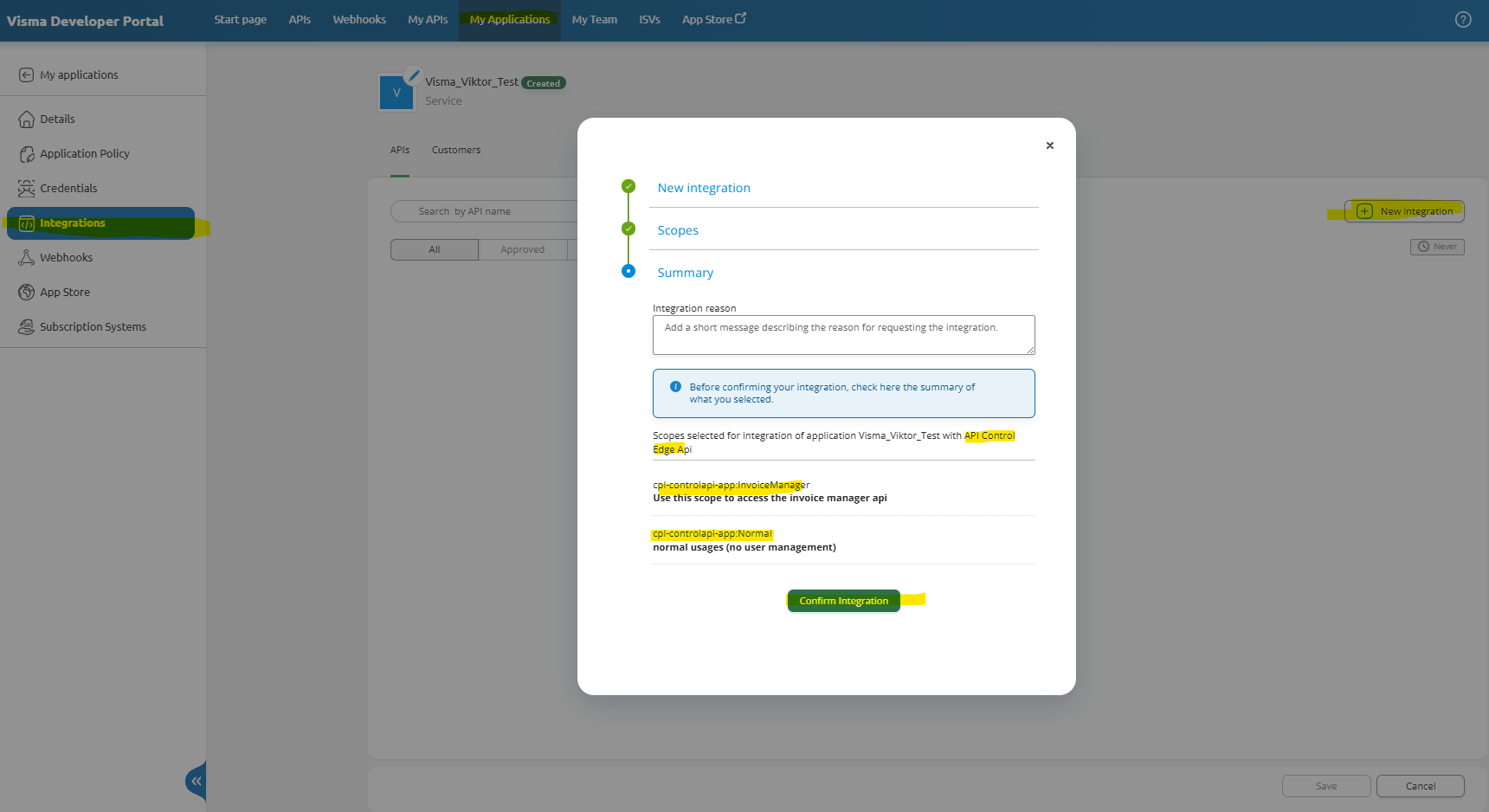
Task: Click the cpi-controlapi-app:InvoiceManager scope text
Action: tap(732, 485)
